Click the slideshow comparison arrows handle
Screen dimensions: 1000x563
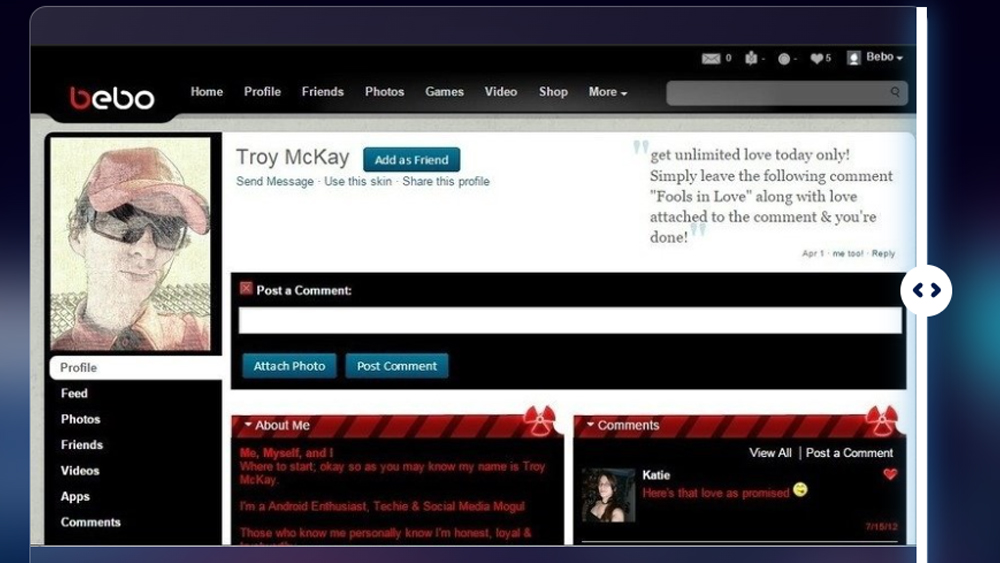coord(926,291)
